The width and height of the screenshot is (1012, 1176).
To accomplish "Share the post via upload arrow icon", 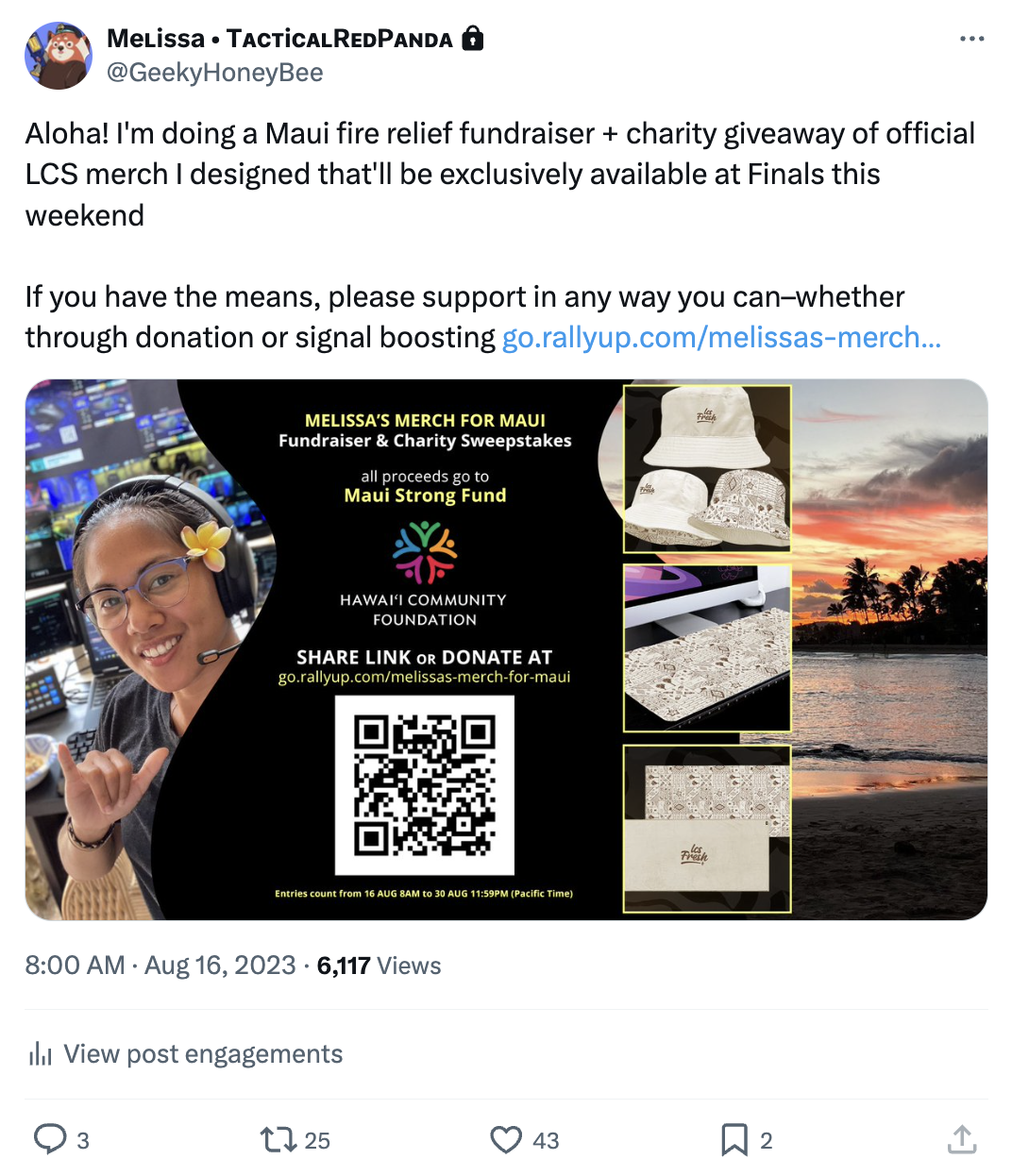I will coord(961,1139).
